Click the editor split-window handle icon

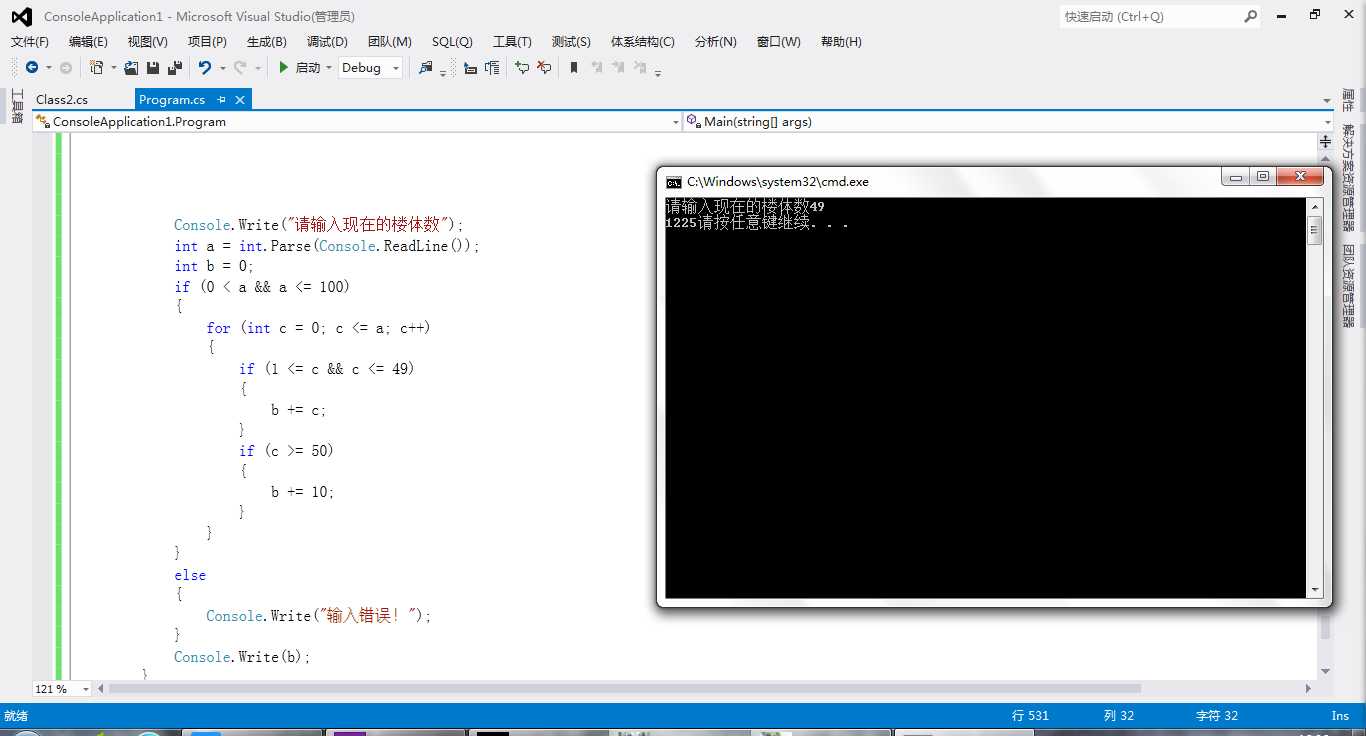point(1326,141)
